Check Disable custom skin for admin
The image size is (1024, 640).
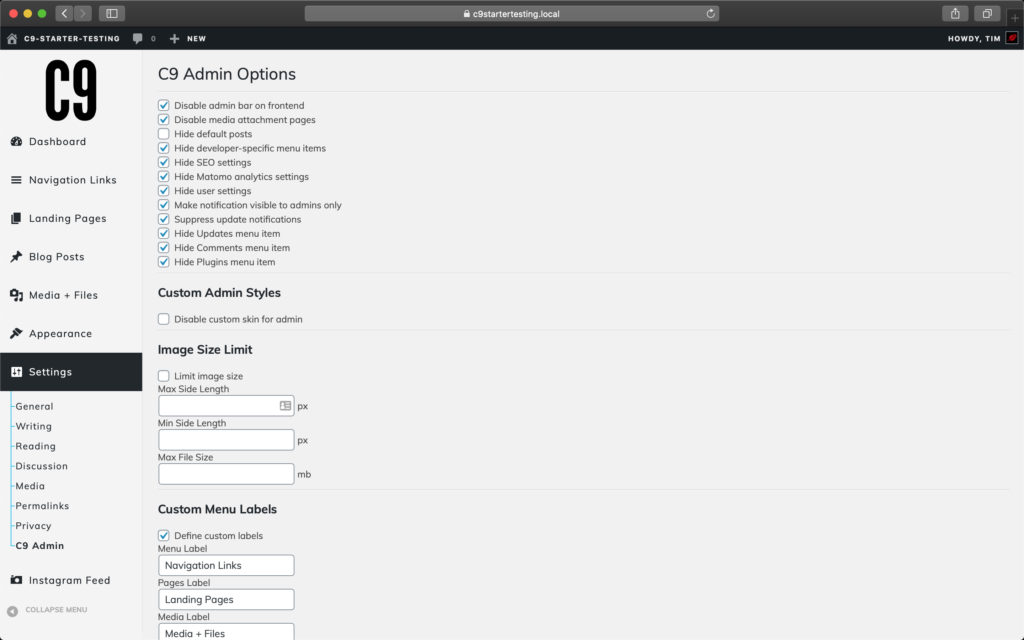click(163, 319)
